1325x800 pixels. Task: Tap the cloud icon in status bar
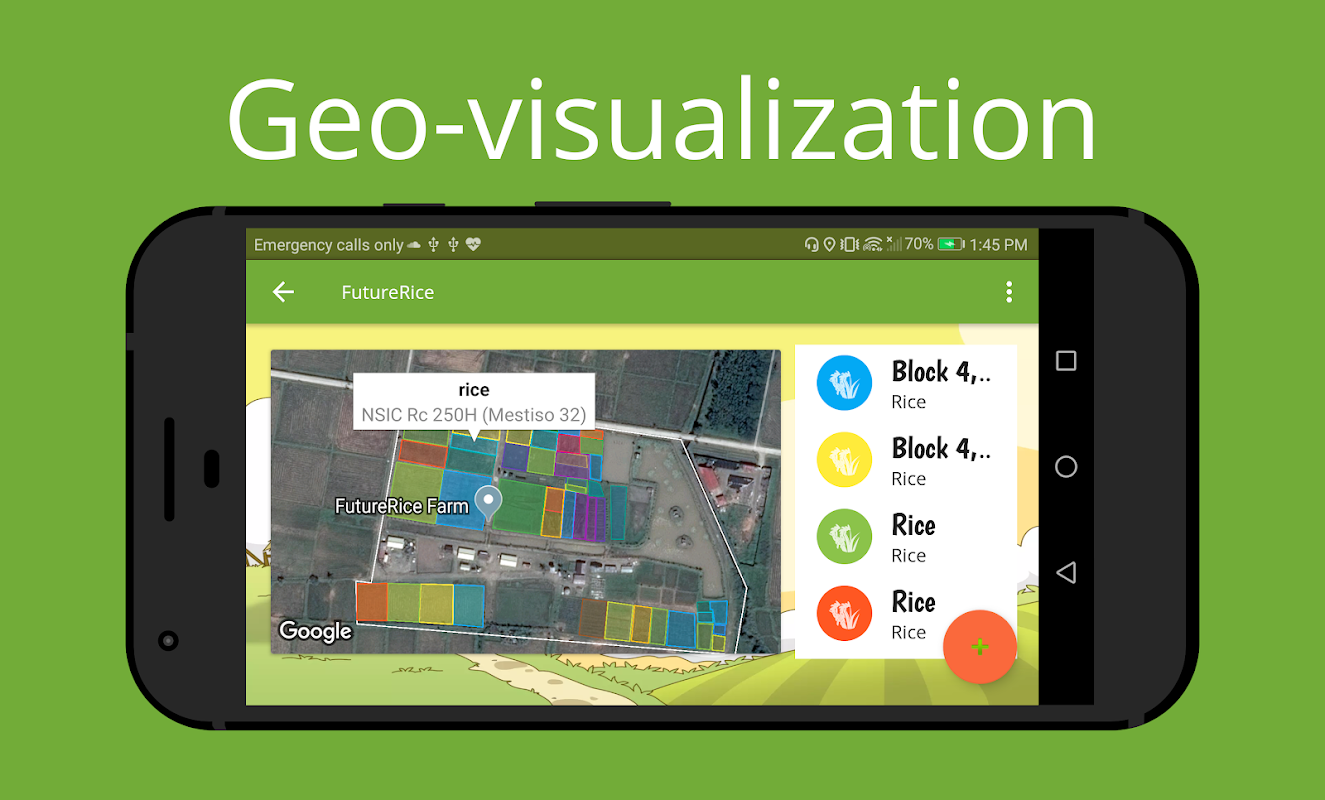pyautogui.click(x=414, y=245)
